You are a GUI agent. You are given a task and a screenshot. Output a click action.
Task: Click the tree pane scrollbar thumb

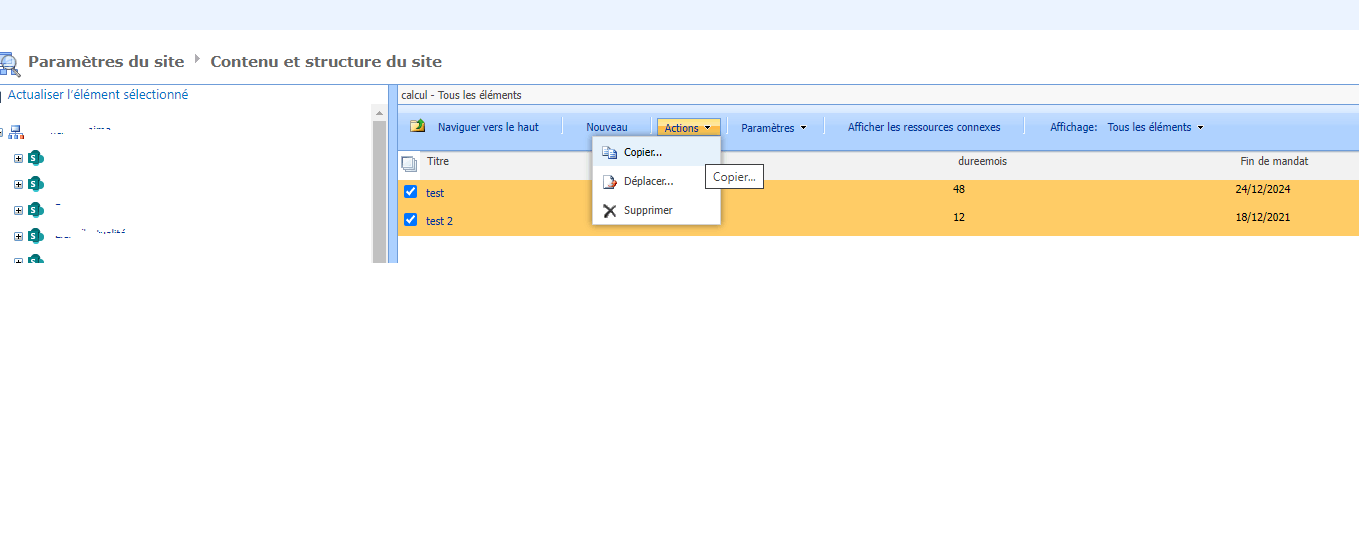click(379, 192)
